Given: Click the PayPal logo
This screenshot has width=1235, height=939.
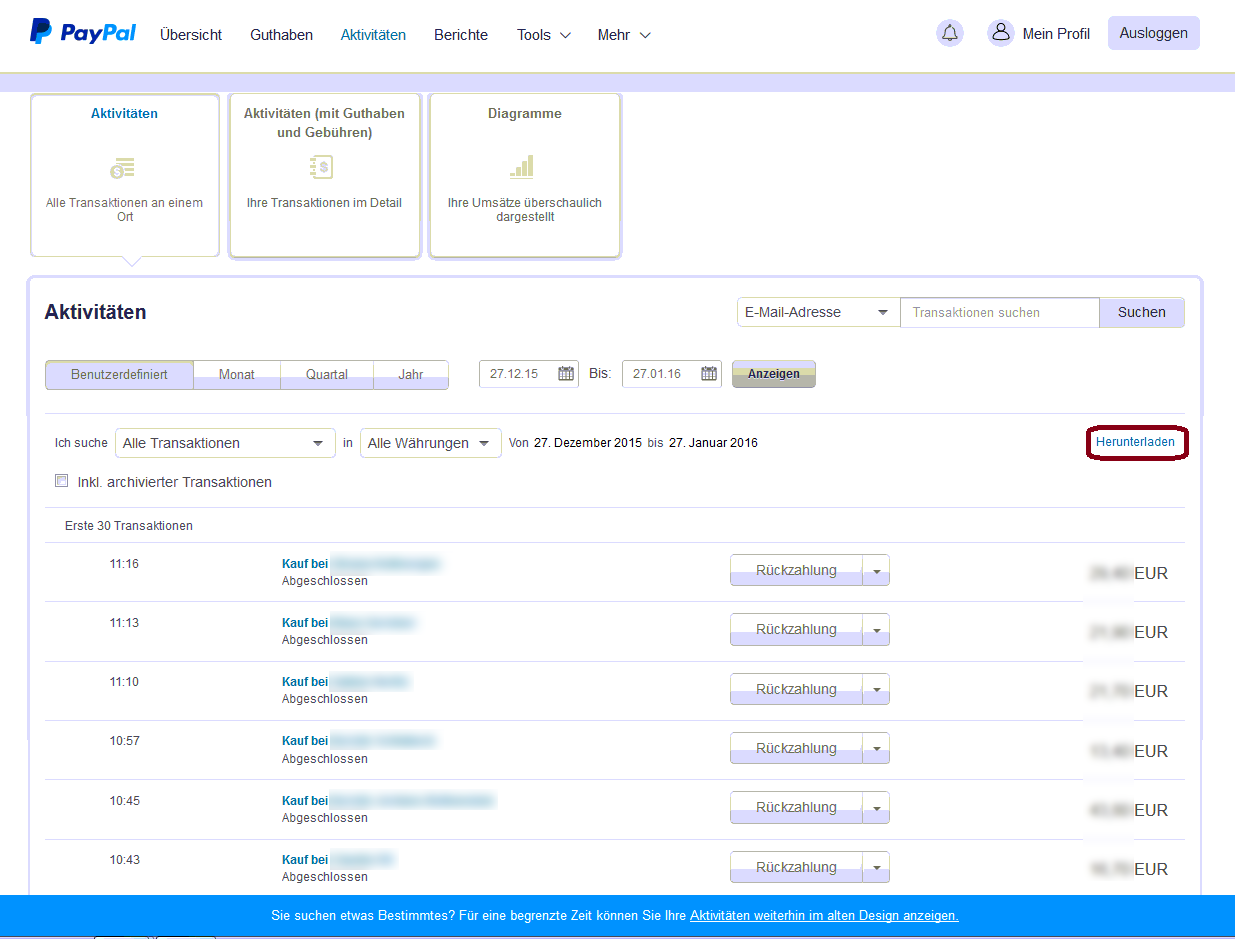Looking at the screenshot, I should coord(83,33).
